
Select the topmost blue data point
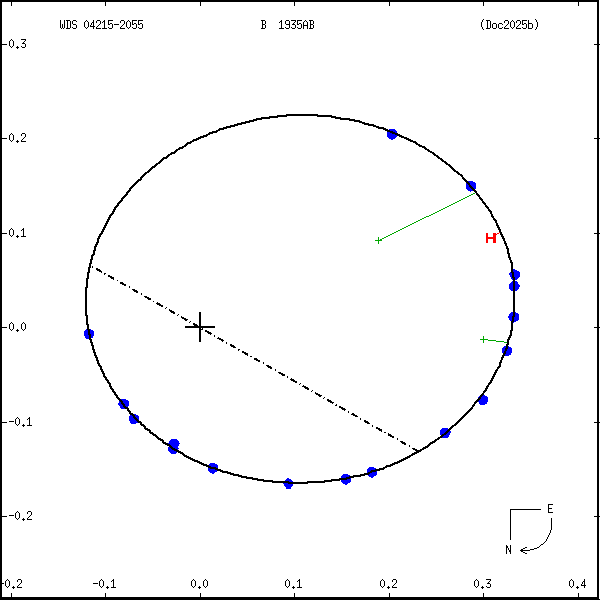(x=392, y=134)
